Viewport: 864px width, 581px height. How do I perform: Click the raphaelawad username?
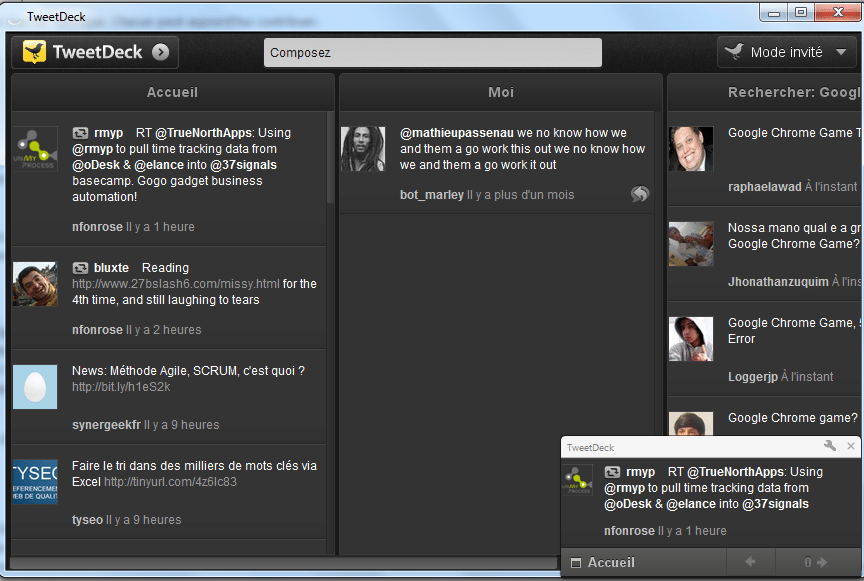tap(765, 187)
